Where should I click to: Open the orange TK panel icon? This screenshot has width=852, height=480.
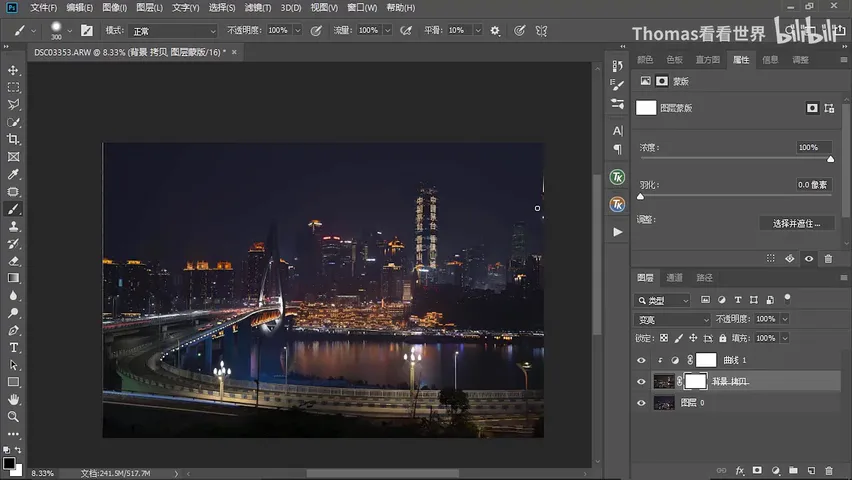pos(617,204)
